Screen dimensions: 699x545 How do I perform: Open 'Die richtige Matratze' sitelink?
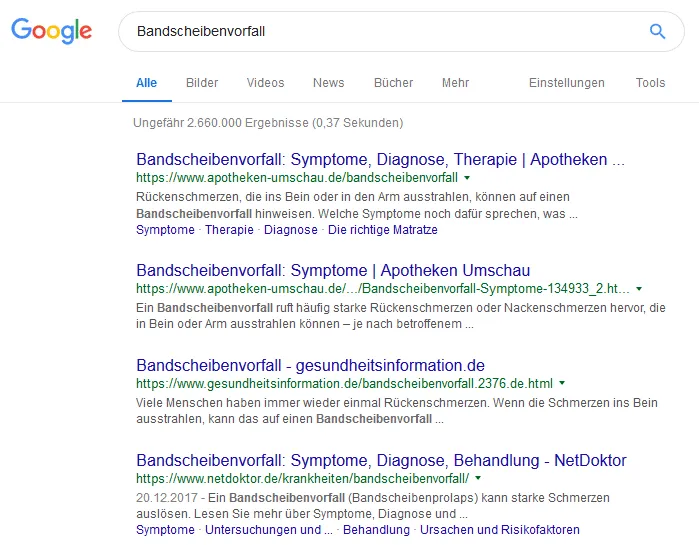click(382, 230)
